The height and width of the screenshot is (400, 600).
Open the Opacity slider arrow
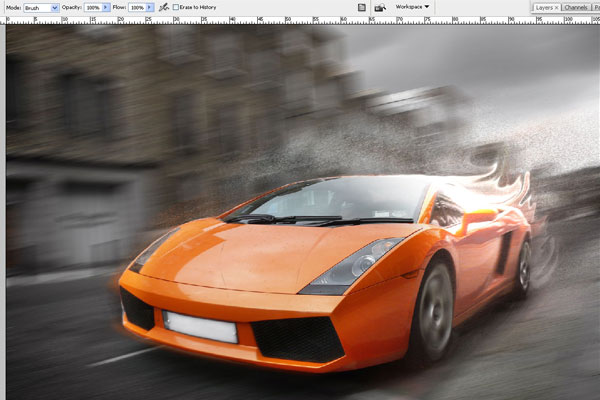click(x=106, y=7)
